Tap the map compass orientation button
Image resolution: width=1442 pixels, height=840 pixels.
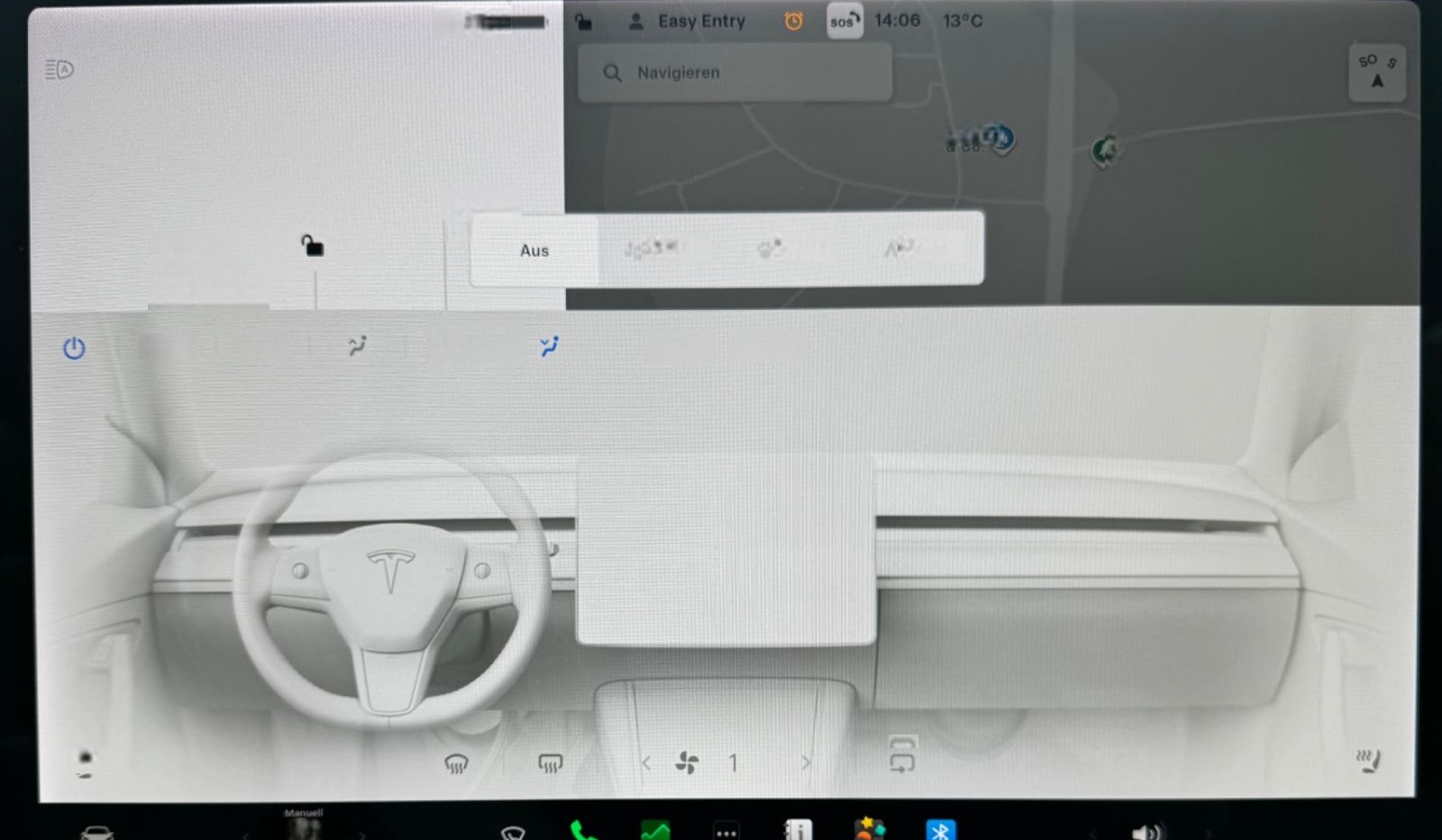(x=1377, y=71)
